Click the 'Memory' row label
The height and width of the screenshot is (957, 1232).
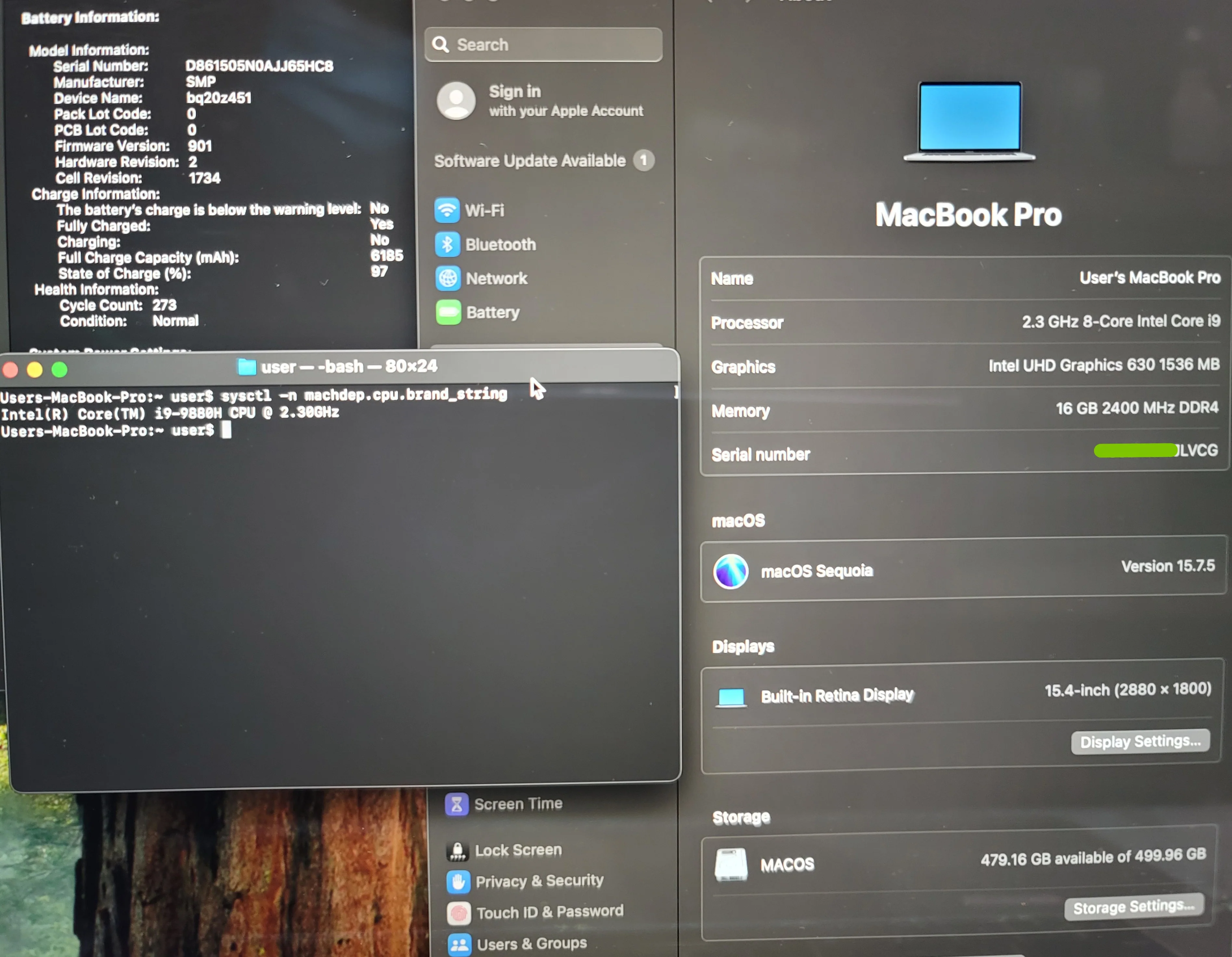pos(740,411)
